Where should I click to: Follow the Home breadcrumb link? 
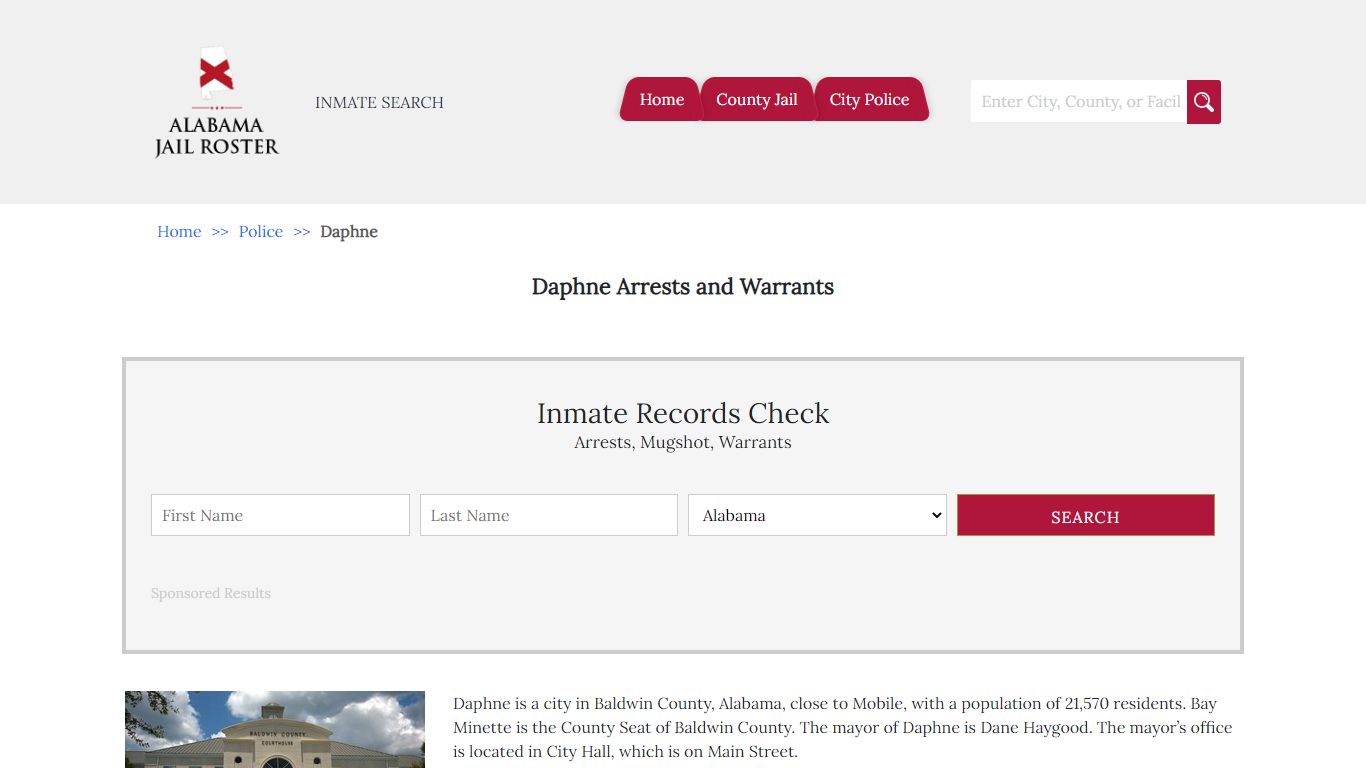pos(179,231)
